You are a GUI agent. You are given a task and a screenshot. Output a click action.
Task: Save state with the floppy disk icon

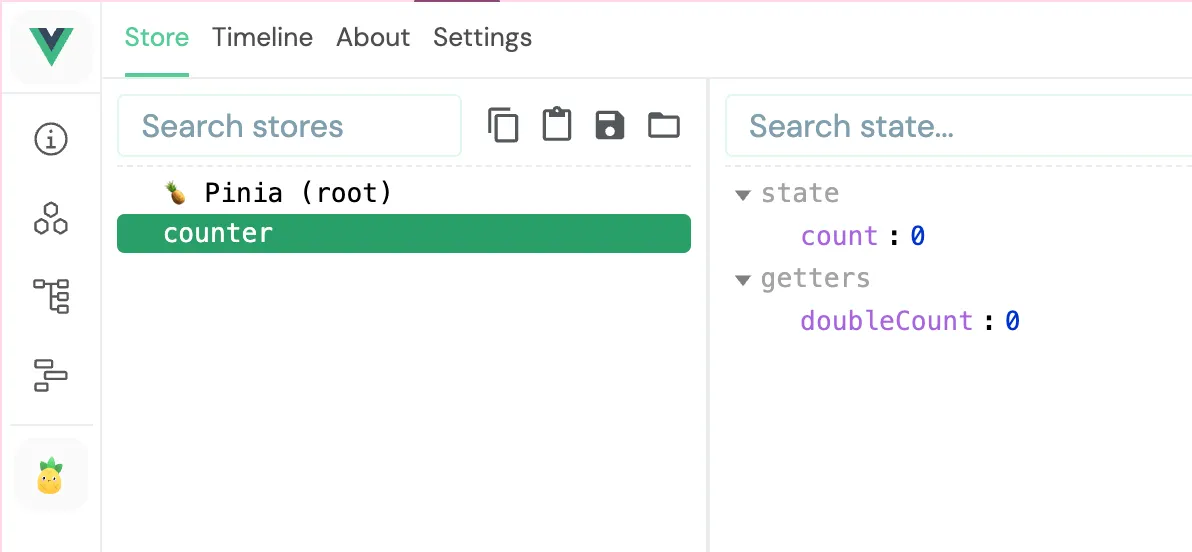point(610,125)
